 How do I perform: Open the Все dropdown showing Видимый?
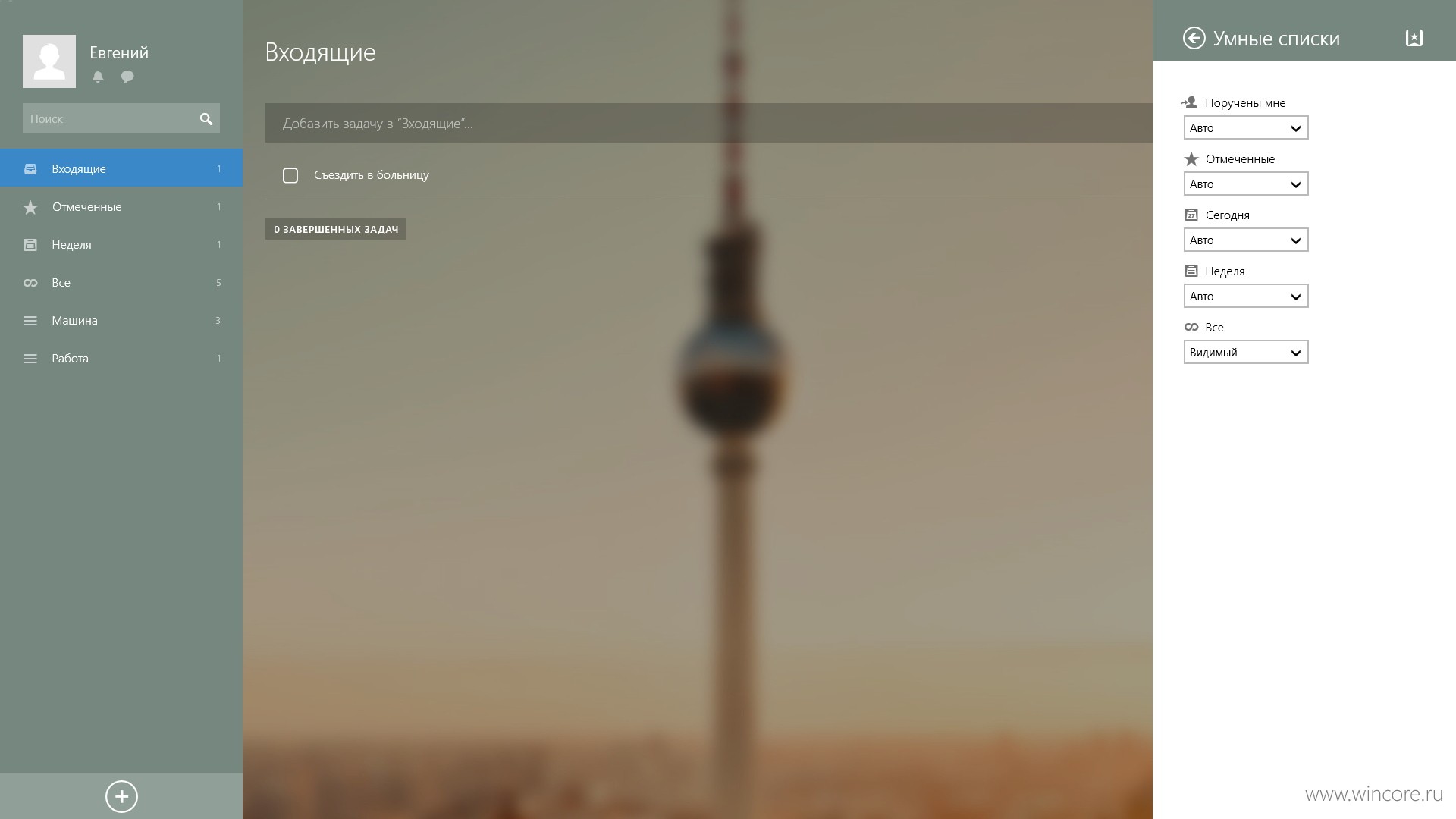pos(1246,352)
